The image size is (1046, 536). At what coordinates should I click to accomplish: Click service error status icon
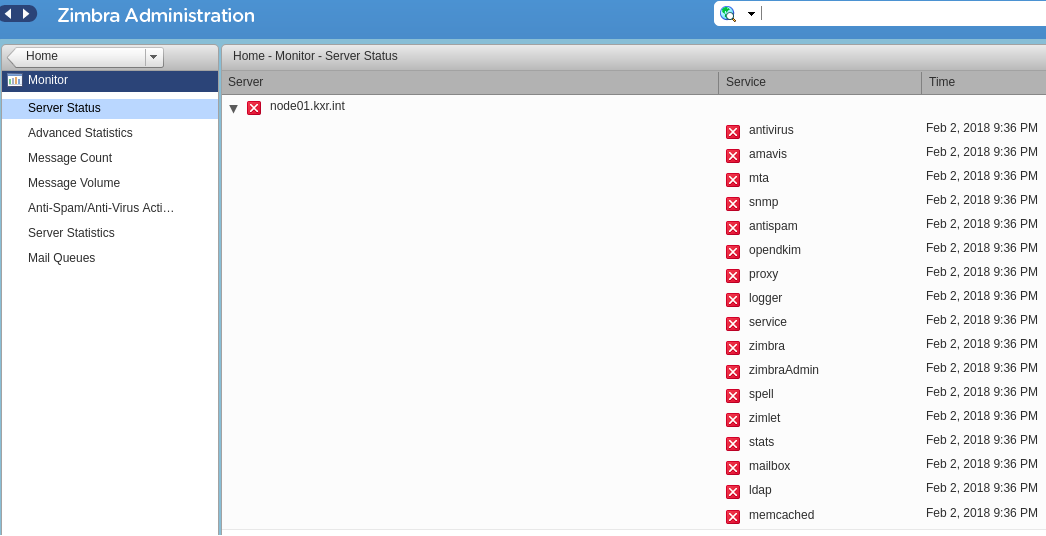click(x=733, y=324)
